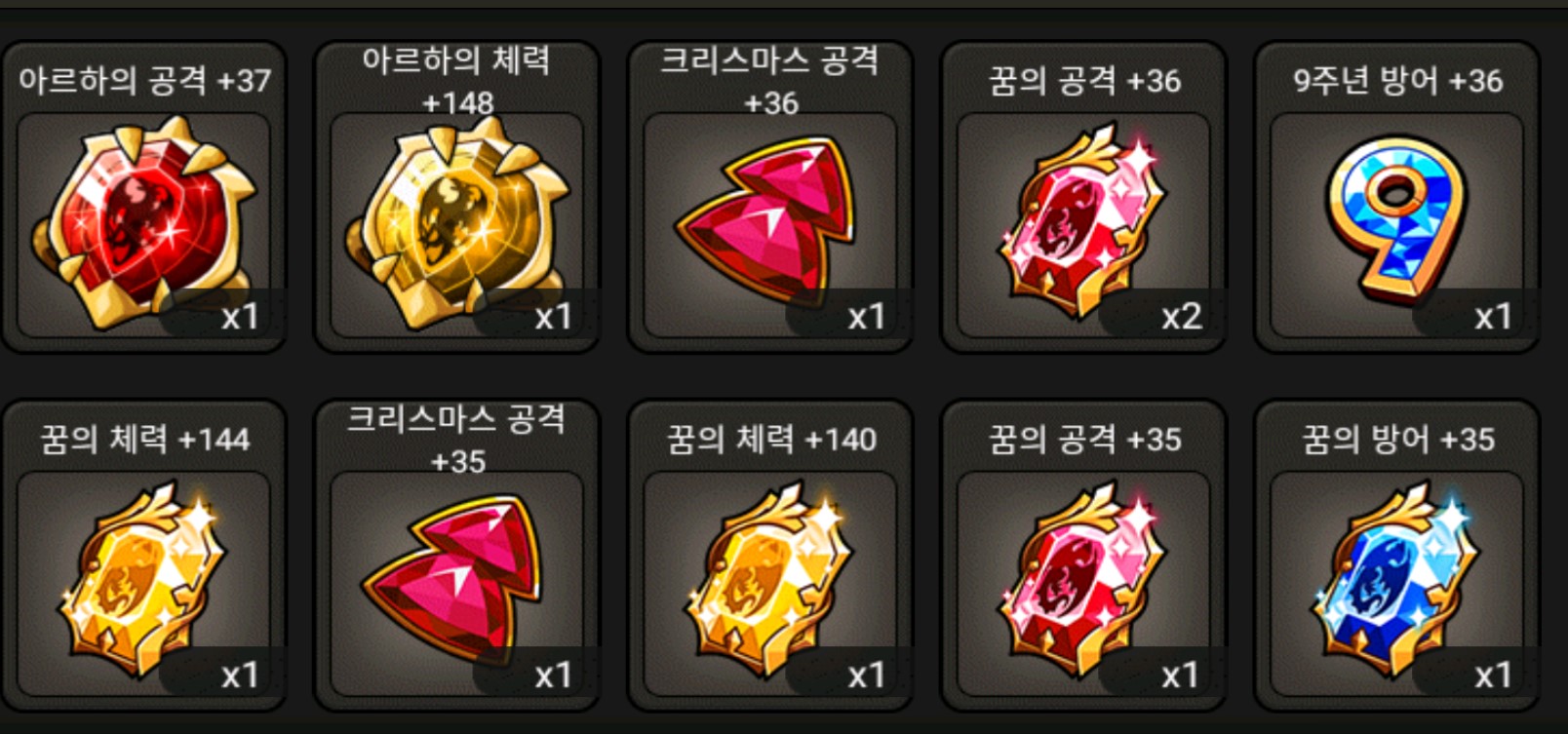This screenshot has width=1568, height=734.
Task: Tap the yellow 꿈의 체력 +144 gem
Action: [x=142, y=581]
